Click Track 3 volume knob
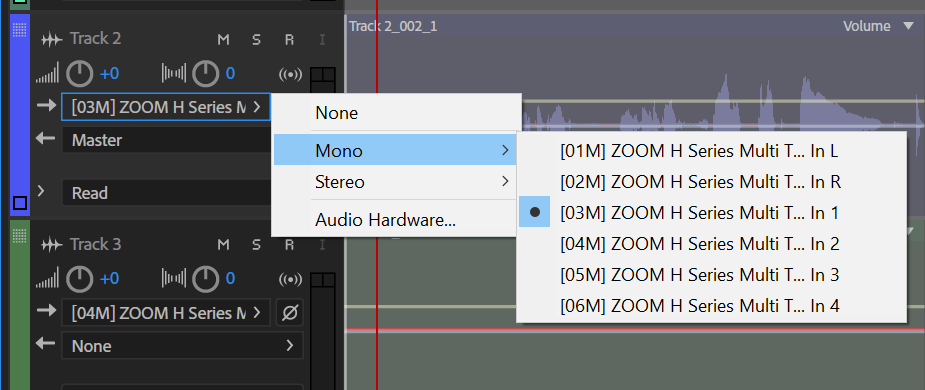The image size is (925, 390). (80, 279)
